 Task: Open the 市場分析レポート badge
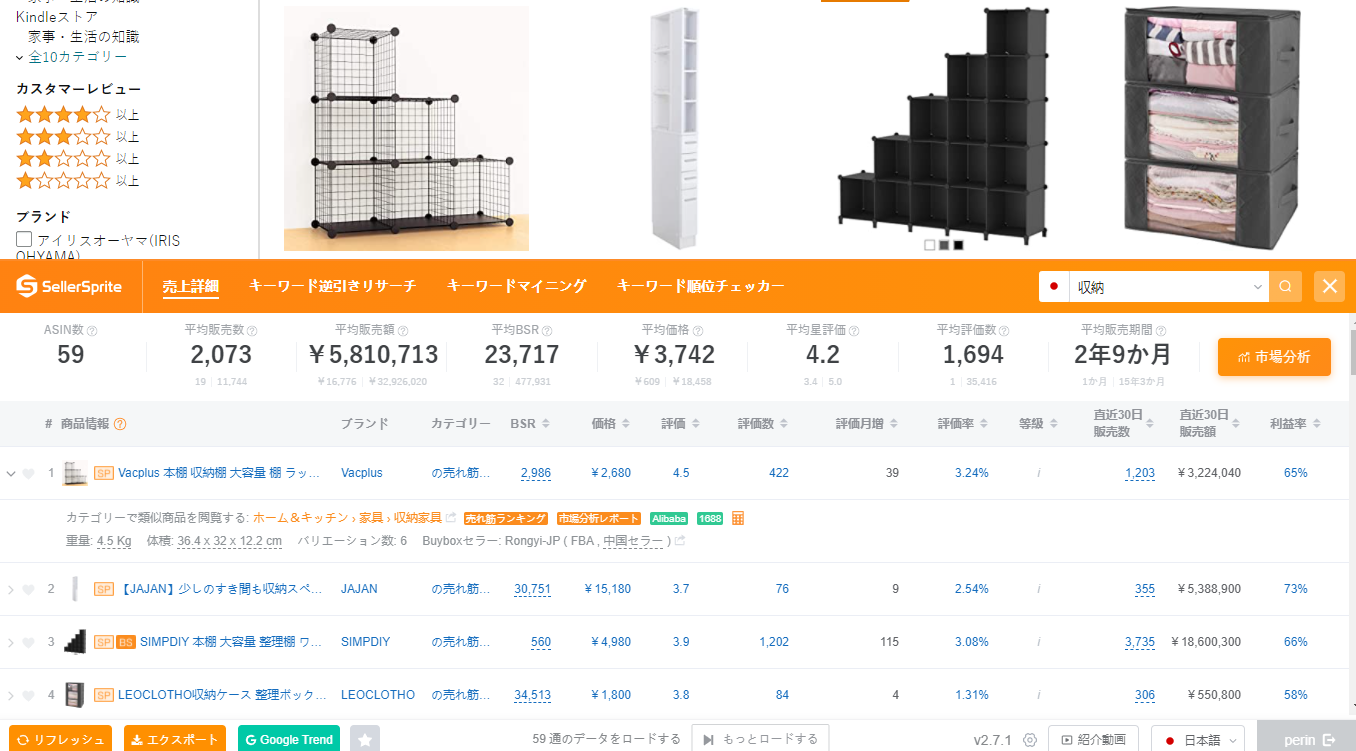tap(599, 518)
